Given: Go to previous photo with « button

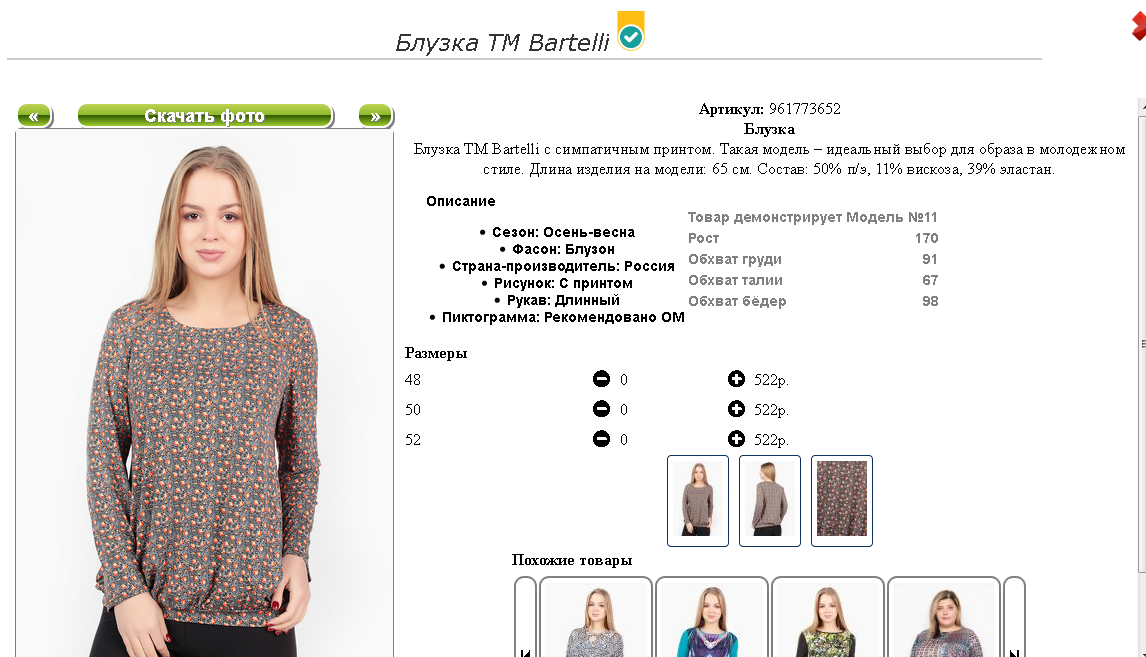Looking at the screenshot, I should [x=34, y=115].
